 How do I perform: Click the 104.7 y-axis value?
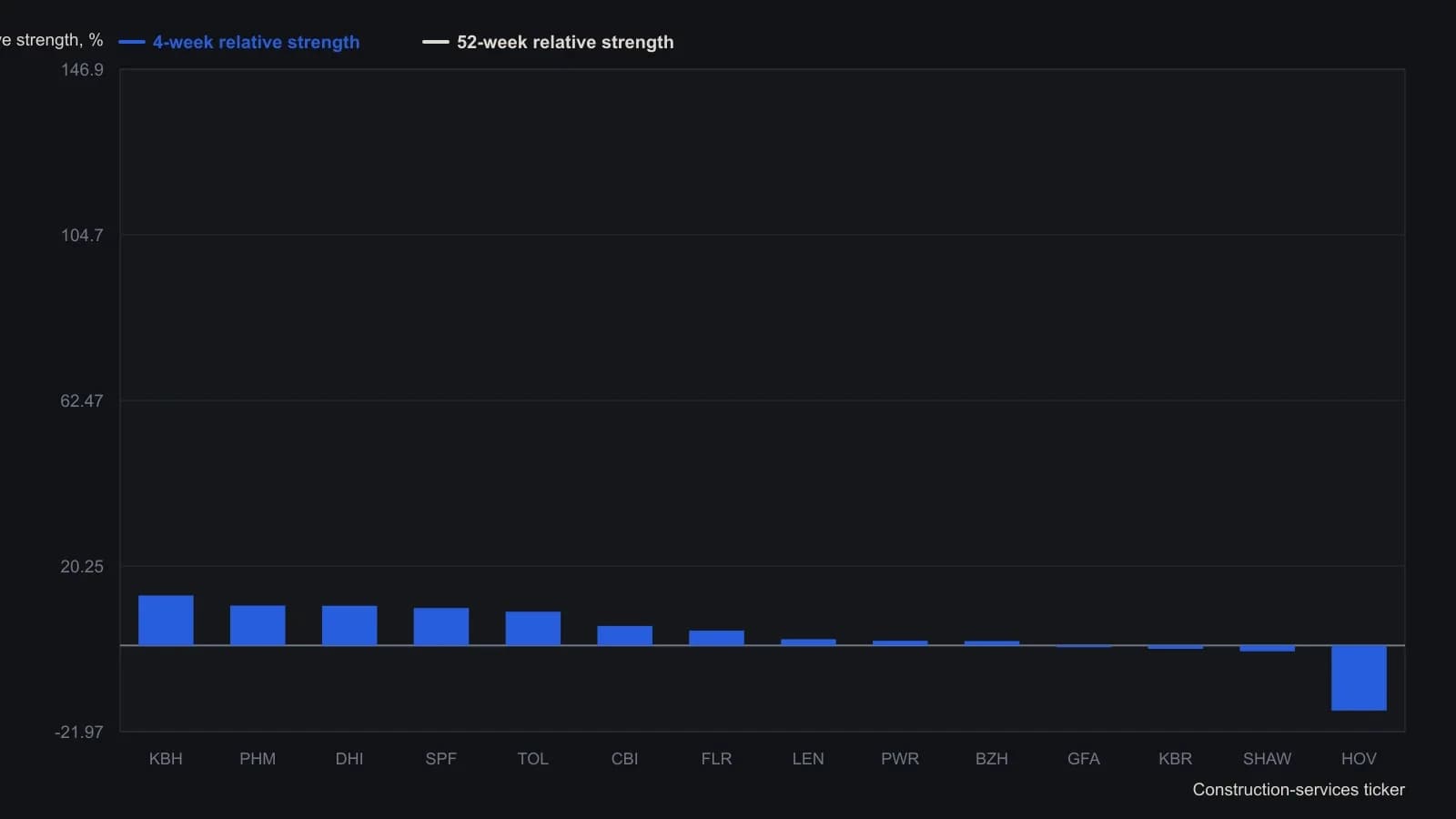pos(82,236)
